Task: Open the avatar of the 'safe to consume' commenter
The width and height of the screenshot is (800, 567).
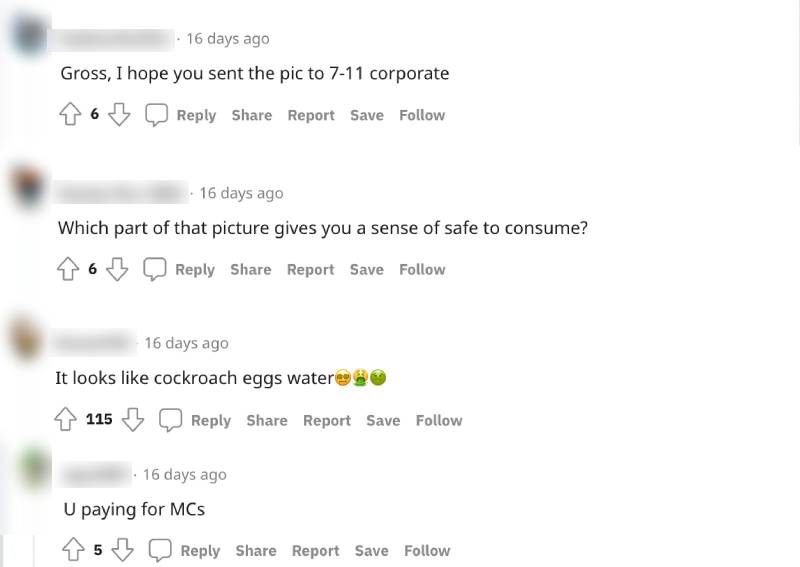Action: click(x=27, y=187)
